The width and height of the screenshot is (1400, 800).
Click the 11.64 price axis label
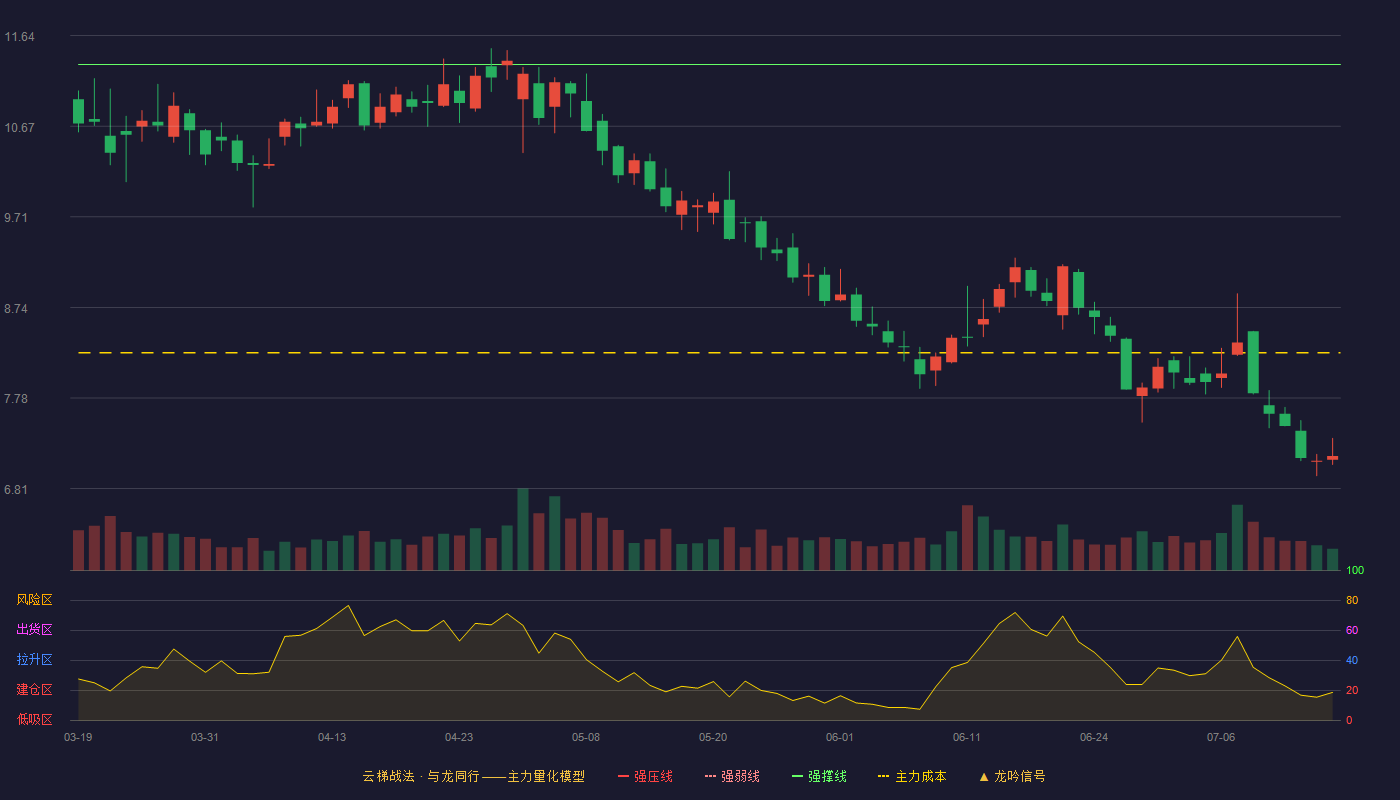19,37
